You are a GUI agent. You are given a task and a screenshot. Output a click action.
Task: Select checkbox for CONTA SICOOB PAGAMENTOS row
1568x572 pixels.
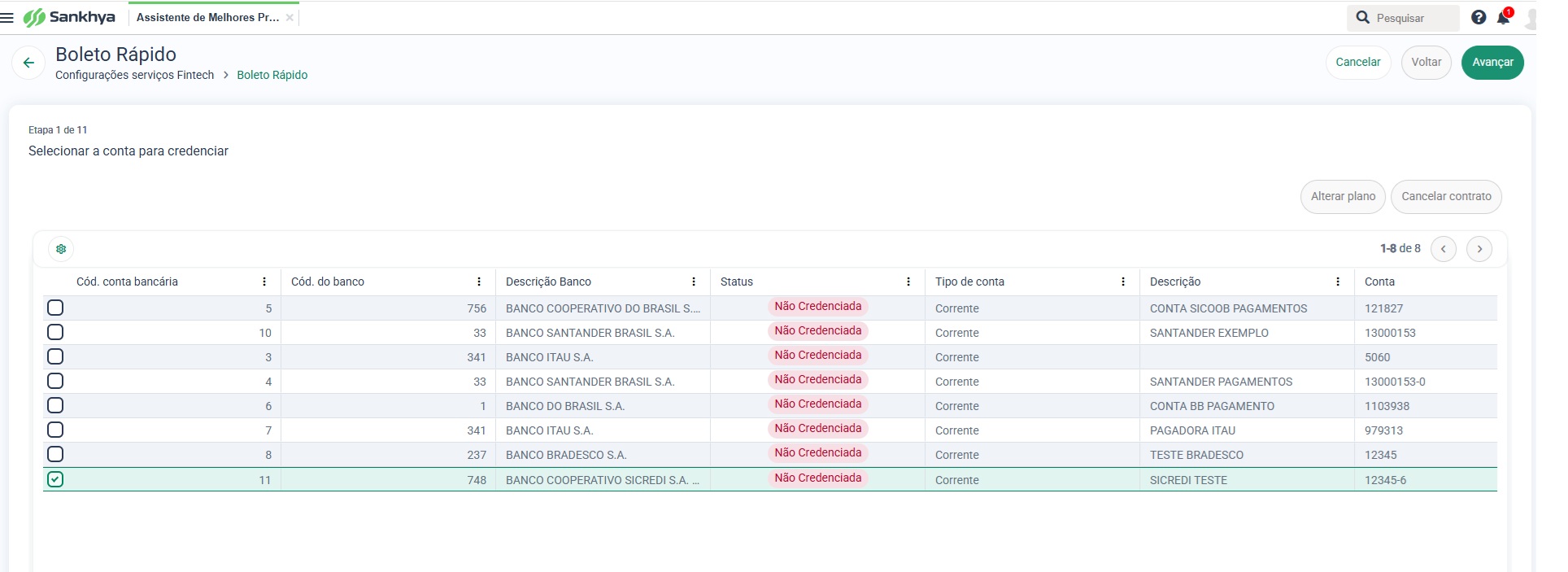tap(55, 308)
